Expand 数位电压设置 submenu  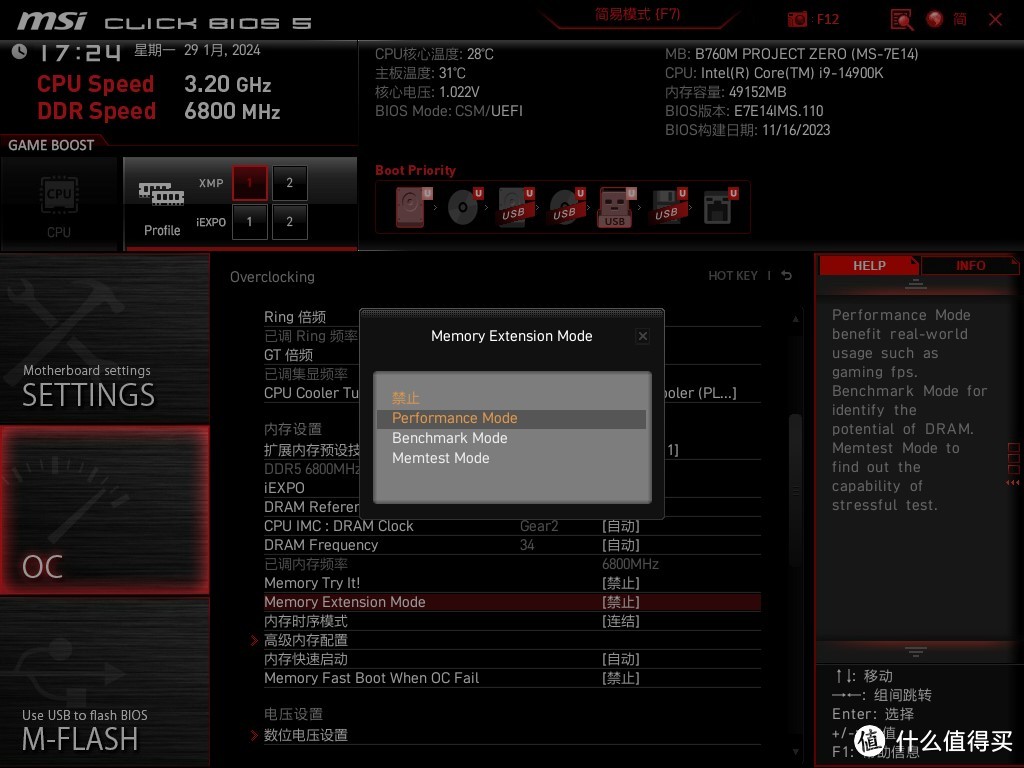306,735
